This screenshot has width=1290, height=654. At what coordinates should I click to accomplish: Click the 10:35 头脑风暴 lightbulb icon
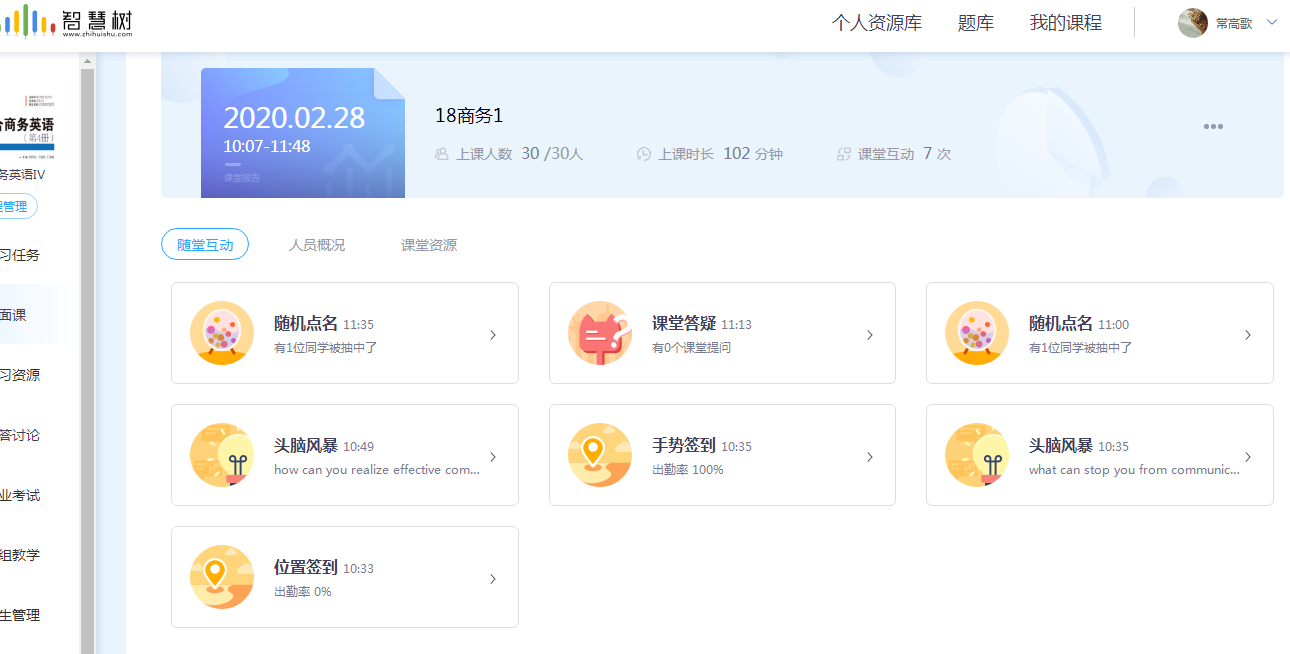pyautogui.click(x=977, y=455)
